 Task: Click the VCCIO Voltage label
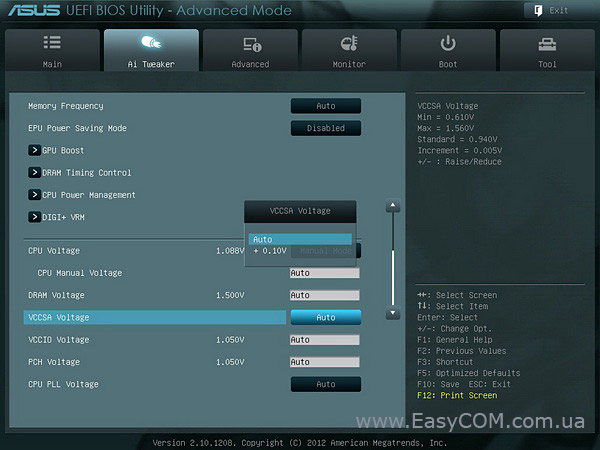pyautogui.click(x=59, y=340)
